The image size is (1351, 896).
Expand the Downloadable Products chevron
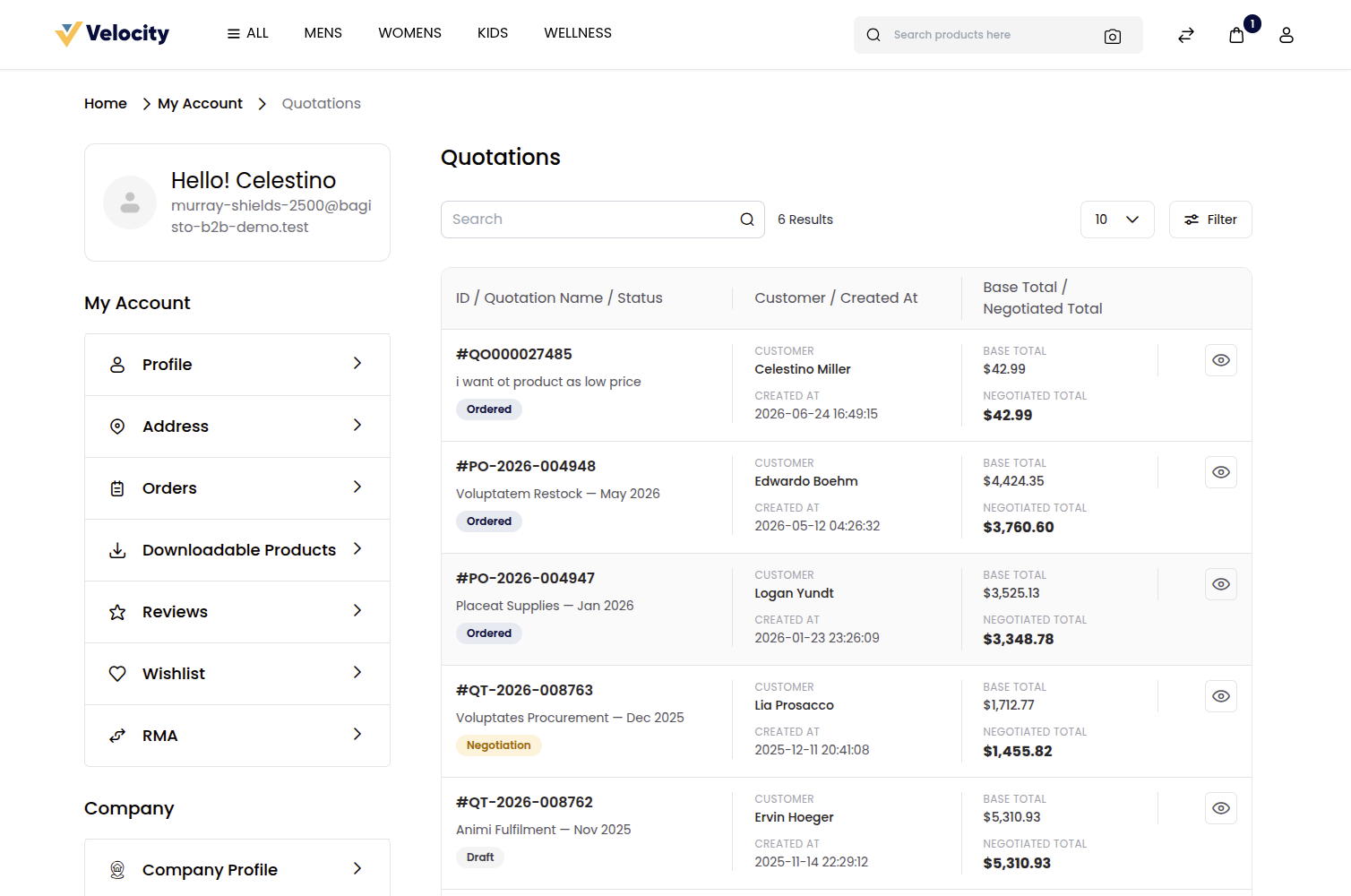[x=357, y=549]
